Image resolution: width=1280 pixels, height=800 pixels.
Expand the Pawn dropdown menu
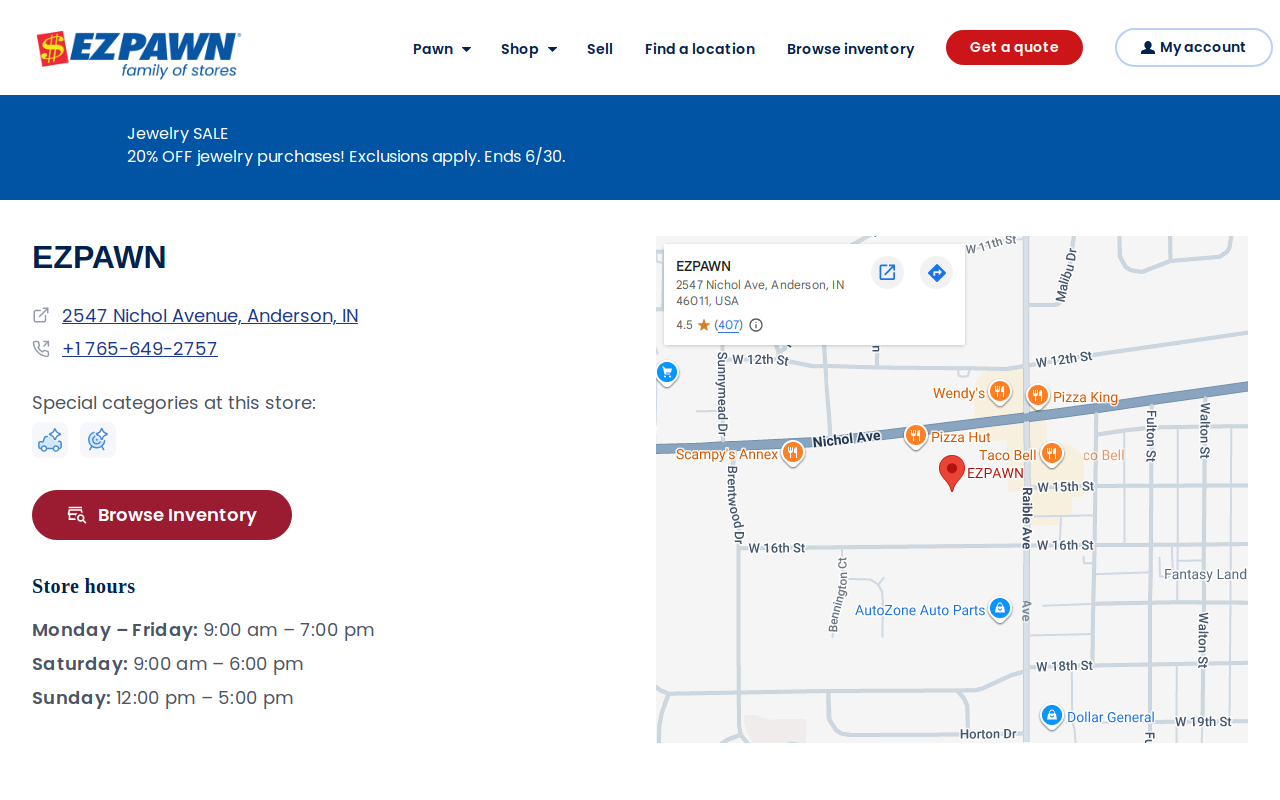click(x=442, y=49)
